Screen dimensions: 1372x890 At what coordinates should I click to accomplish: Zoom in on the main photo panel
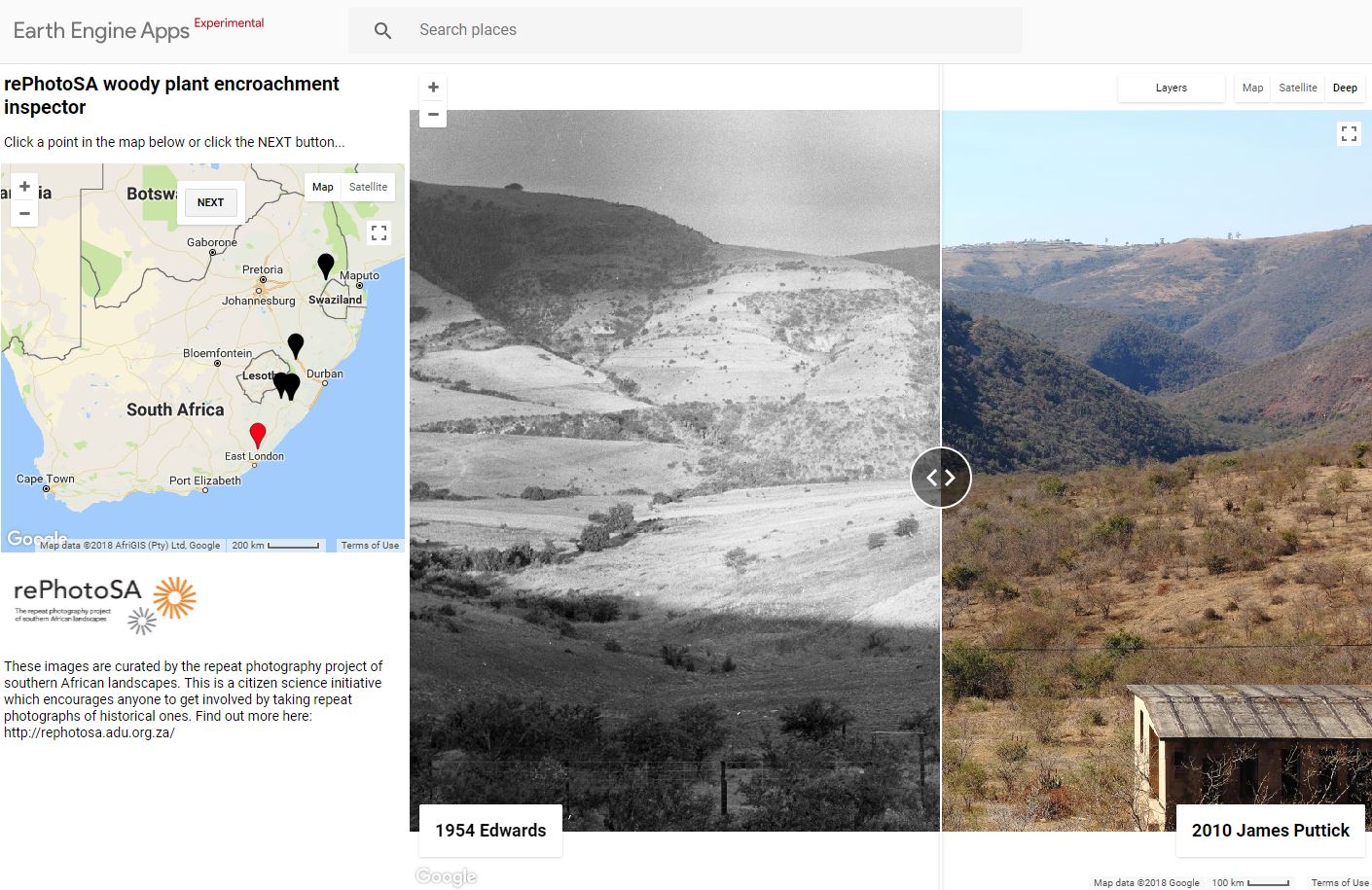tap(433, 88)
